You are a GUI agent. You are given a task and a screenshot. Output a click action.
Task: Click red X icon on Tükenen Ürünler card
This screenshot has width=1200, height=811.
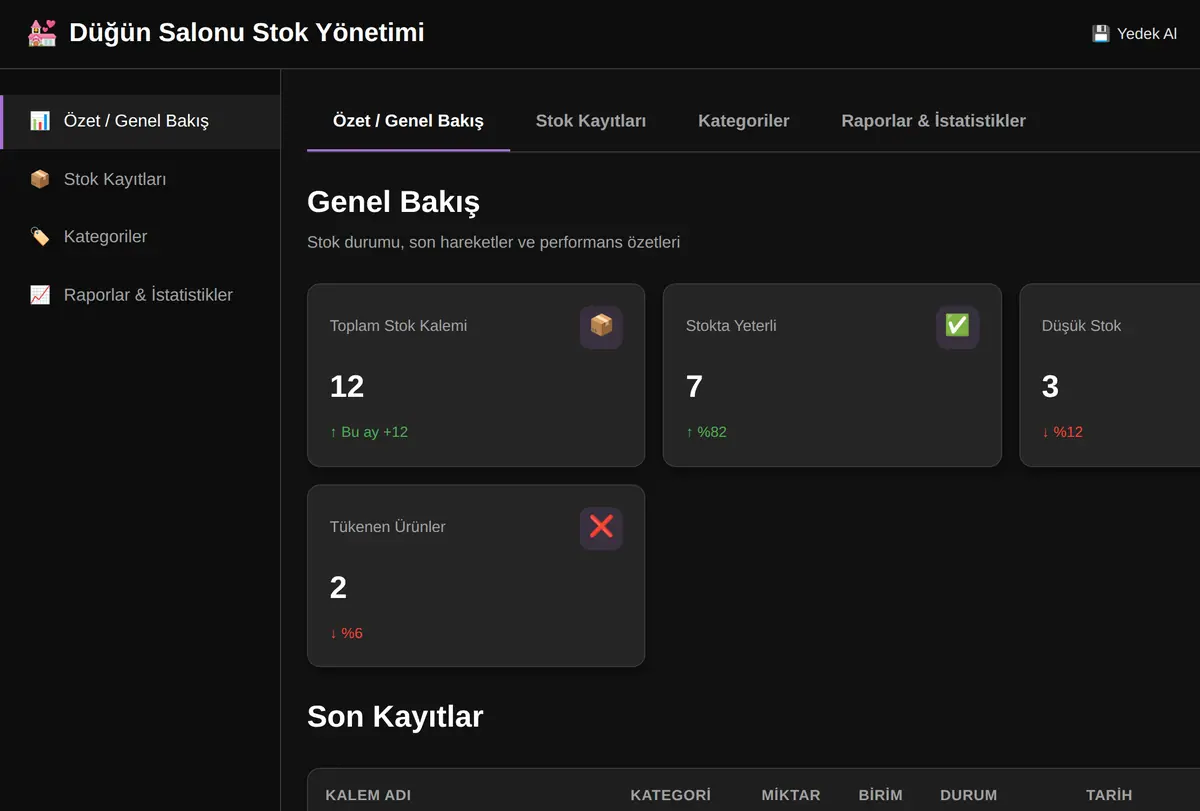click(x=601, y=528)
